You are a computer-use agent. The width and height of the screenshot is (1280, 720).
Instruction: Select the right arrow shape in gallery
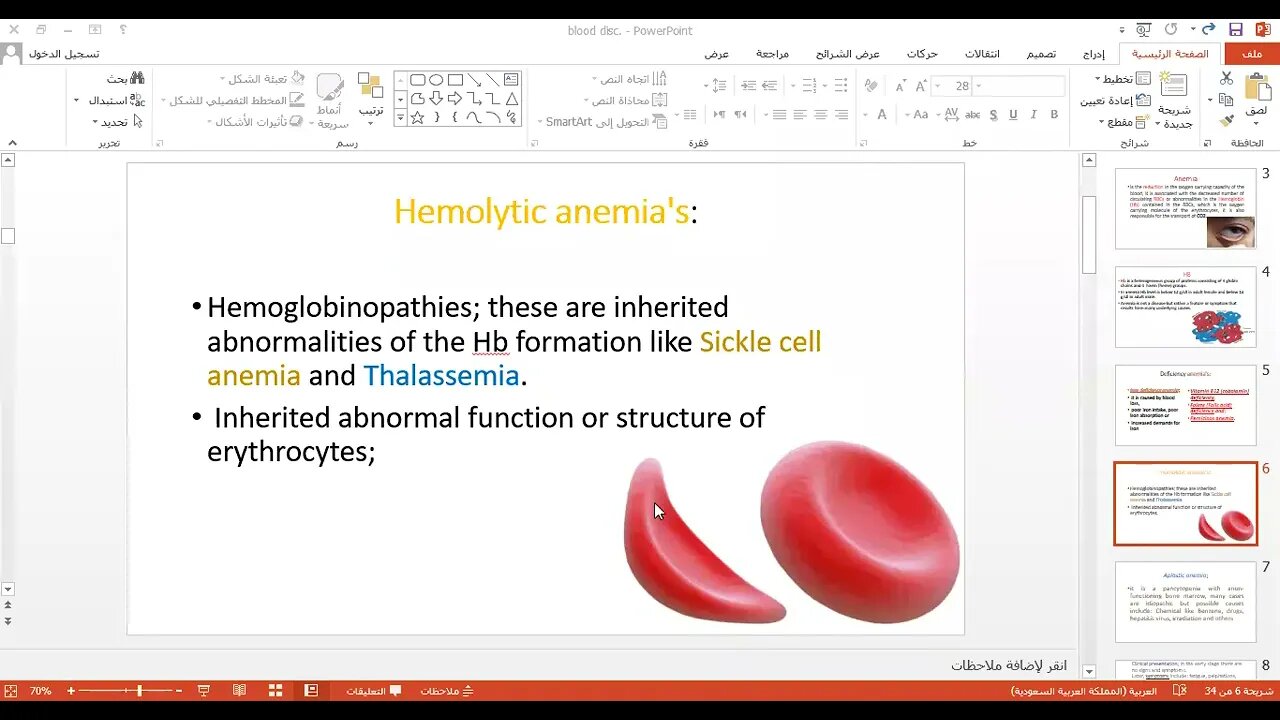pyautogui.click(x=455, y=98)
